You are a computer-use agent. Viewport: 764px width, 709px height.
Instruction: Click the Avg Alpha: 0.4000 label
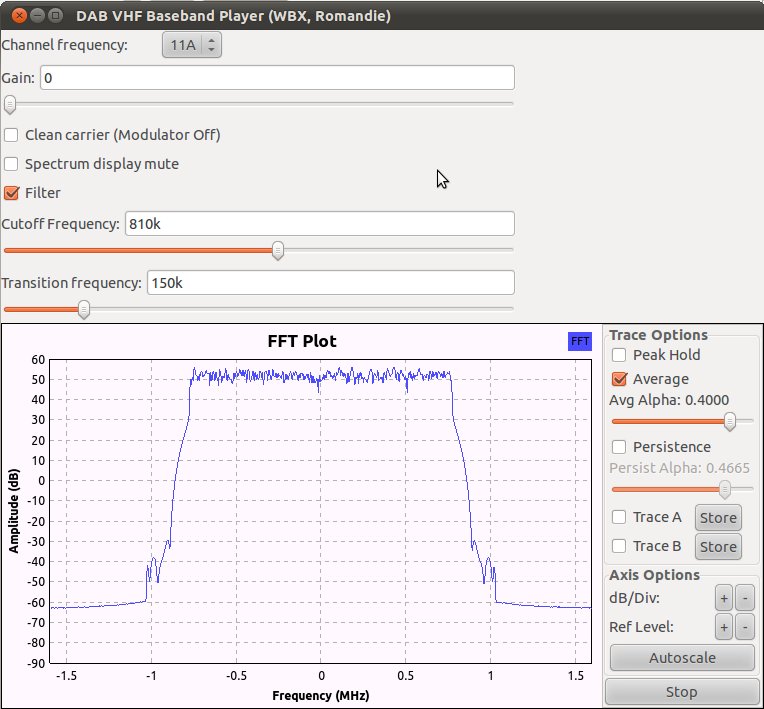click(x=669, y=401)
